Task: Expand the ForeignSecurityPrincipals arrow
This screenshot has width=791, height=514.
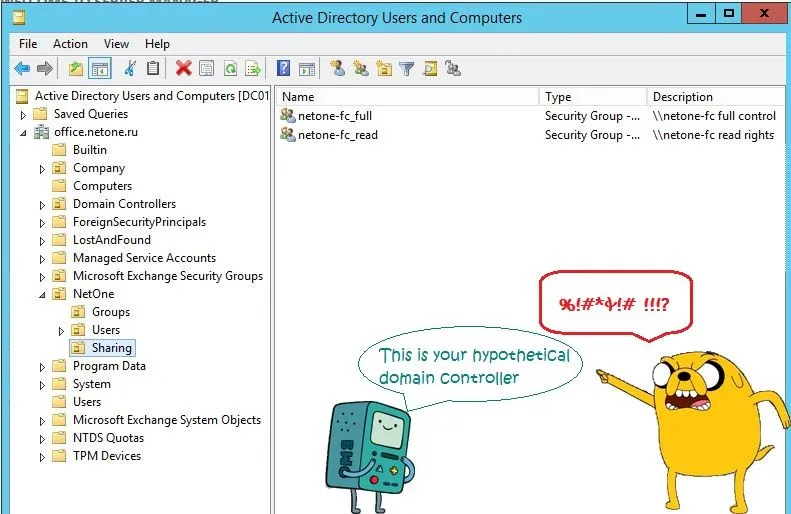Action: (42, 223)
